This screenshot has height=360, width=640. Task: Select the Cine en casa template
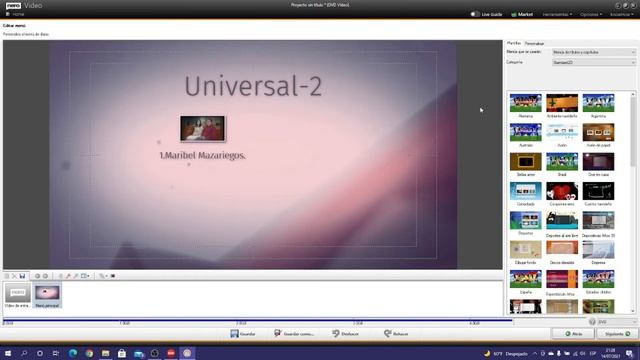[x=598, y=164]
